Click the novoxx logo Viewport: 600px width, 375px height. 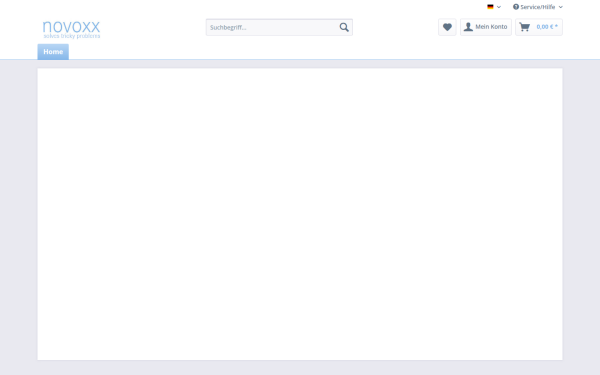(x=71, y=29)
